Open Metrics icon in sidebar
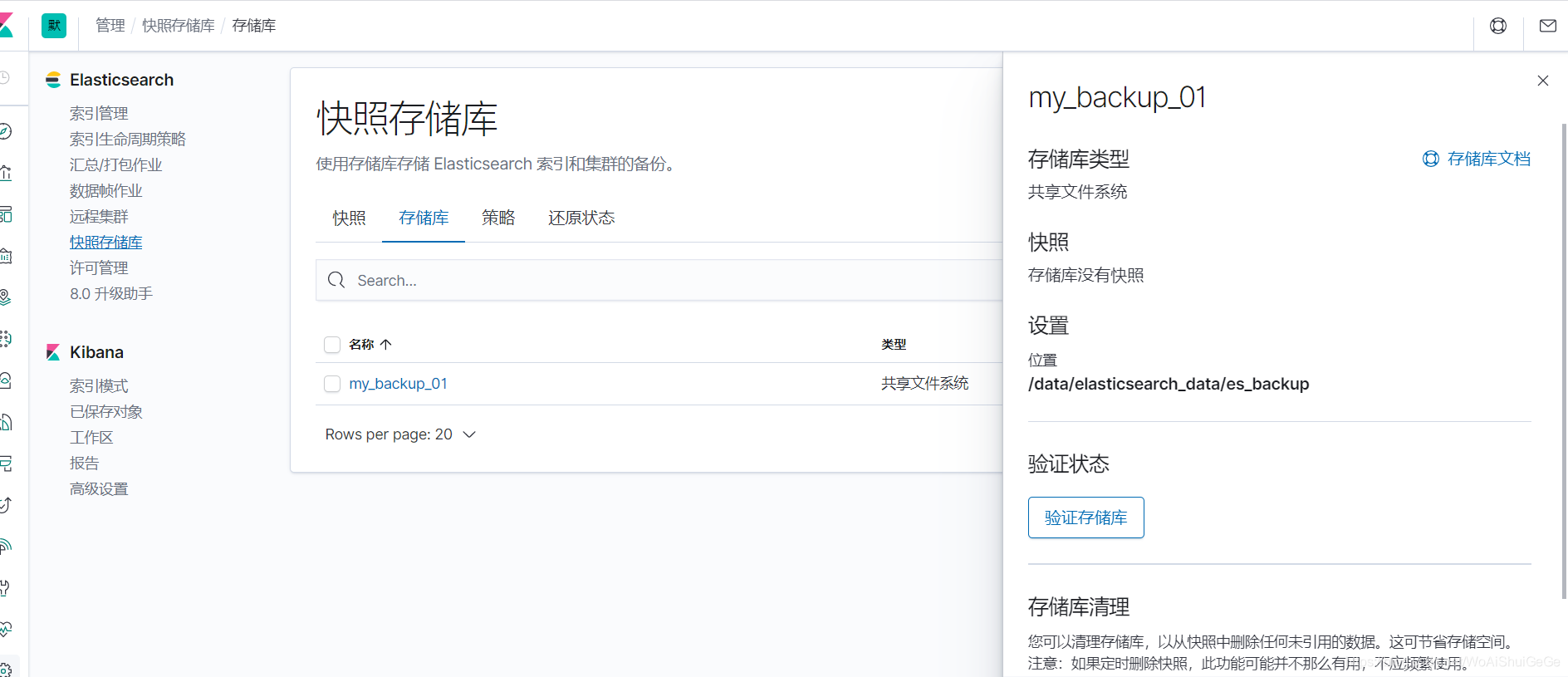 click(5, 380)
